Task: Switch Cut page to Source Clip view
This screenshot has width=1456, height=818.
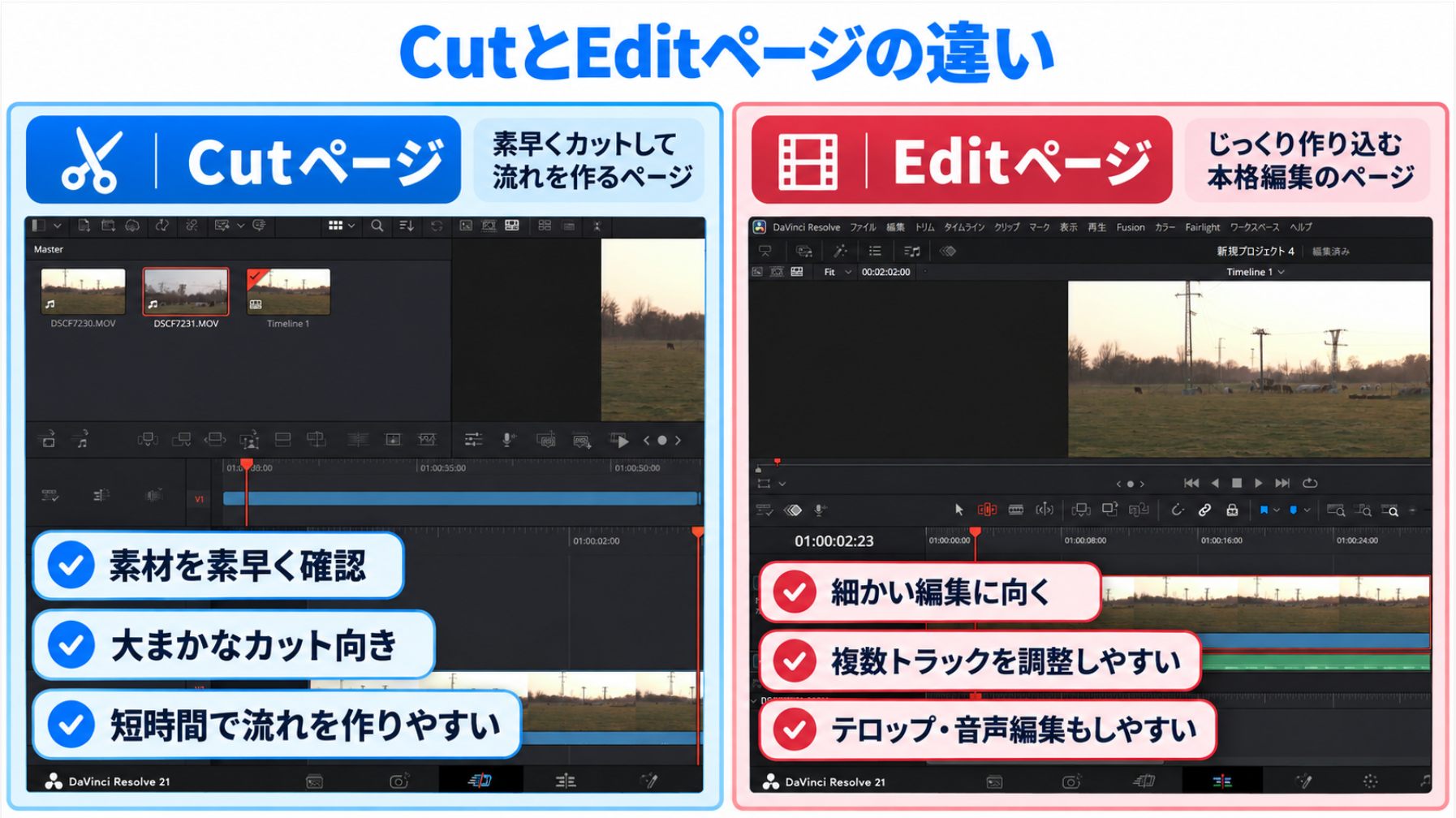Action: [466, 226]
